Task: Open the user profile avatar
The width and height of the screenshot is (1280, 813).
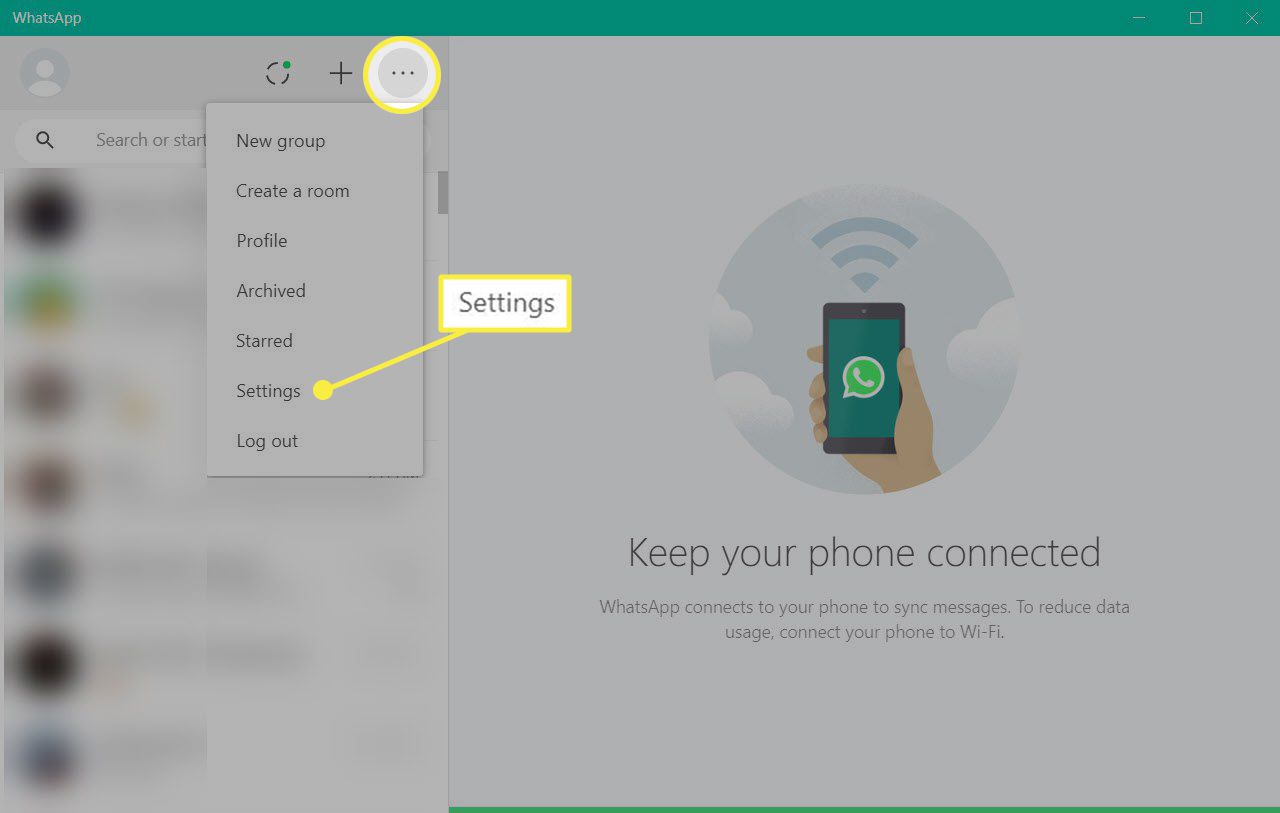Action: (45, 73)
